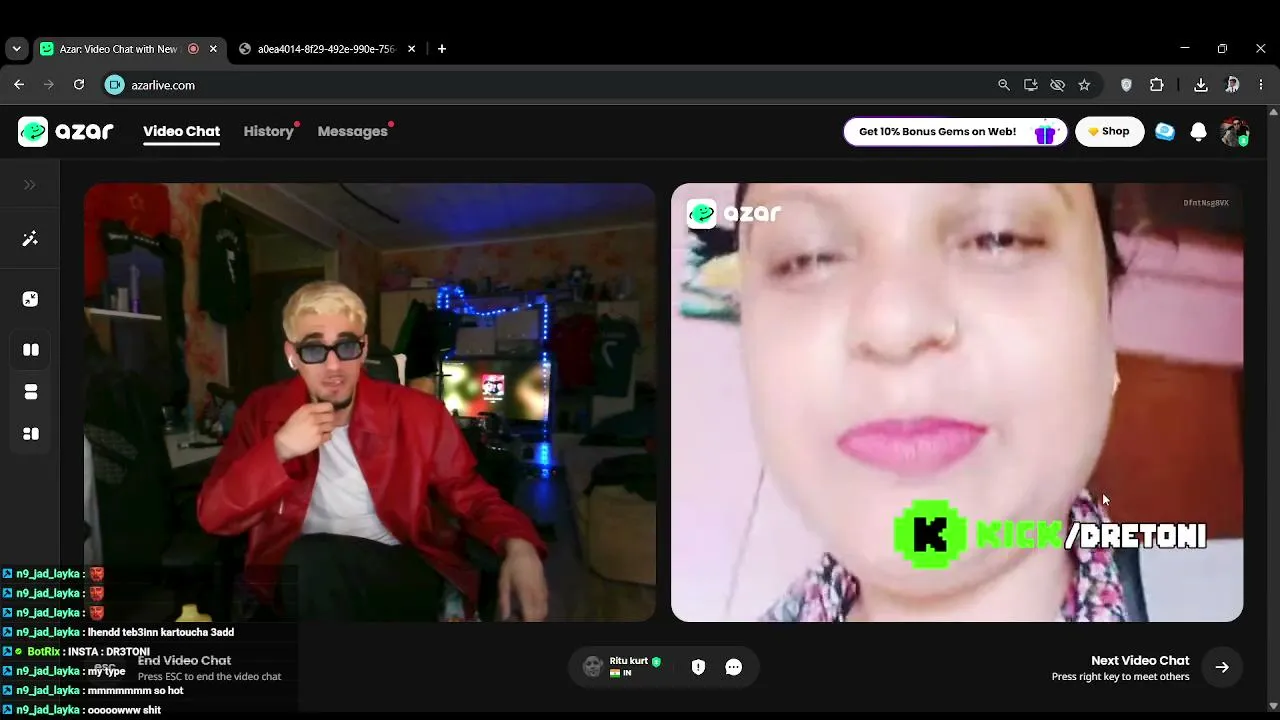Open the Extensions puzzle menu
The width and height of the screenshot is (1280, 720).
click(1157, 85)
